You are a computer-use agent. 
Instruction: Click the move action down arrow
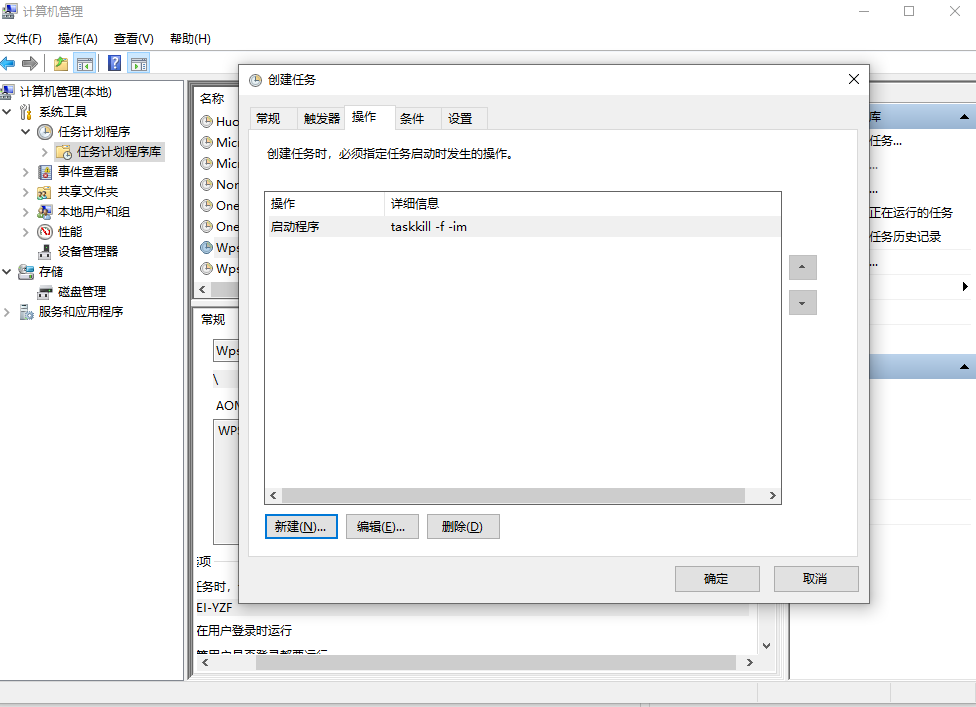[802, 302]
